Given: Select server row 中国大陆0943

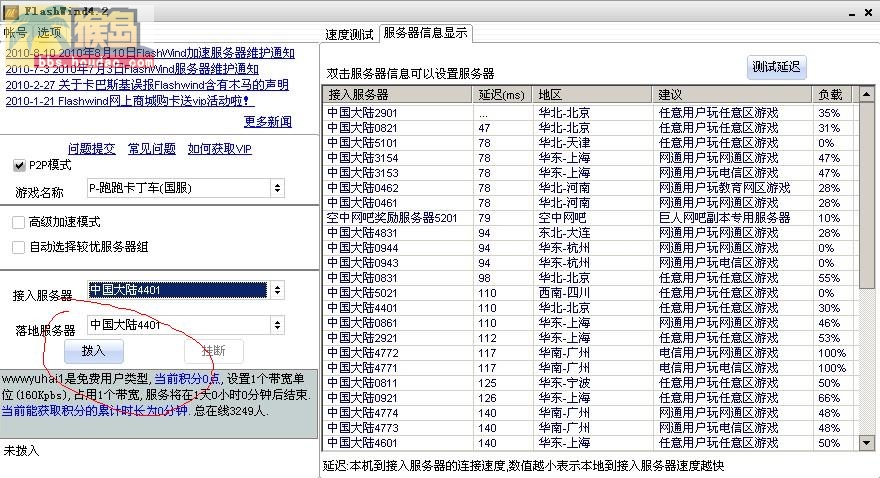Looking at the screenshot, I should [588, 263].
